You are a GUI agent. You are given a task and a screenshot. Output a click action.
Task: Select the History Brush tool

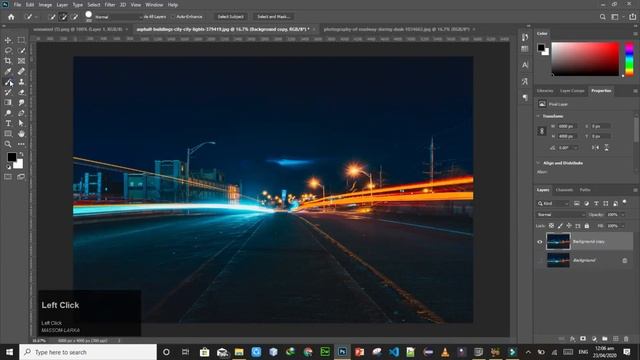(8, 92)
